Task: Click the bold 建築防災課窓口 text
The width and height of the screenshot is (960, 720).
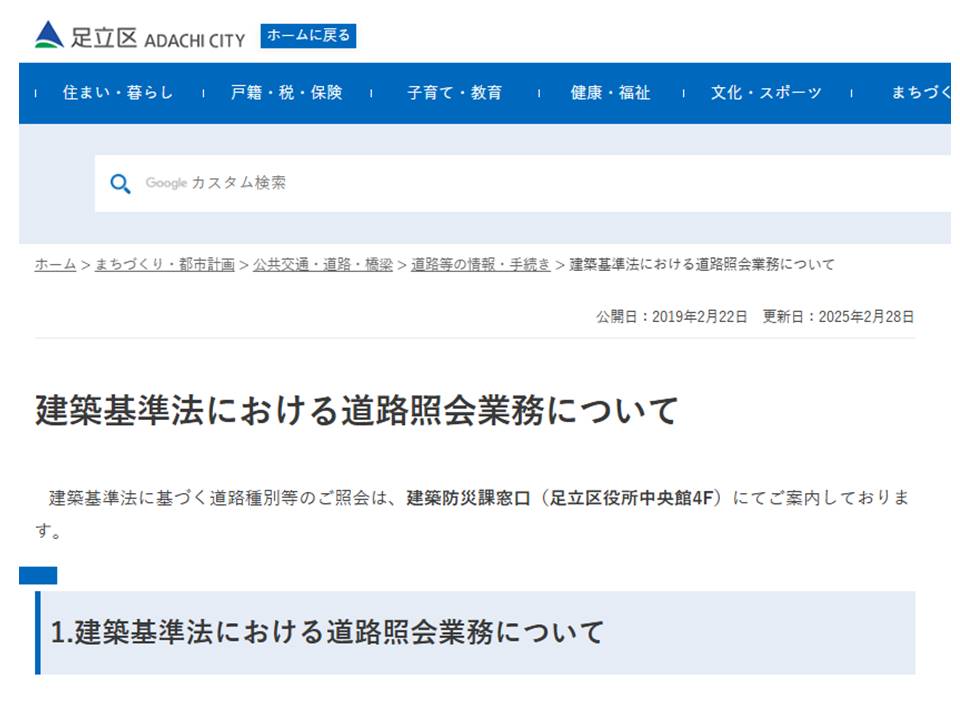Action: [469, 498]
